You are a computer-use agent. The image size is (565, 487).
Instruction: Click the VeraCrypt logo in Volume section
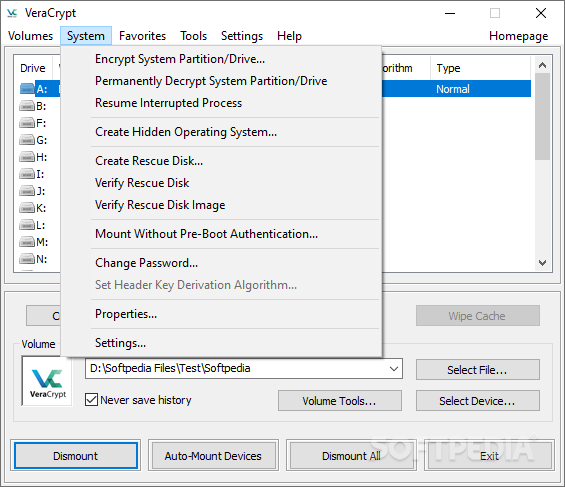(x=47, y=381)
